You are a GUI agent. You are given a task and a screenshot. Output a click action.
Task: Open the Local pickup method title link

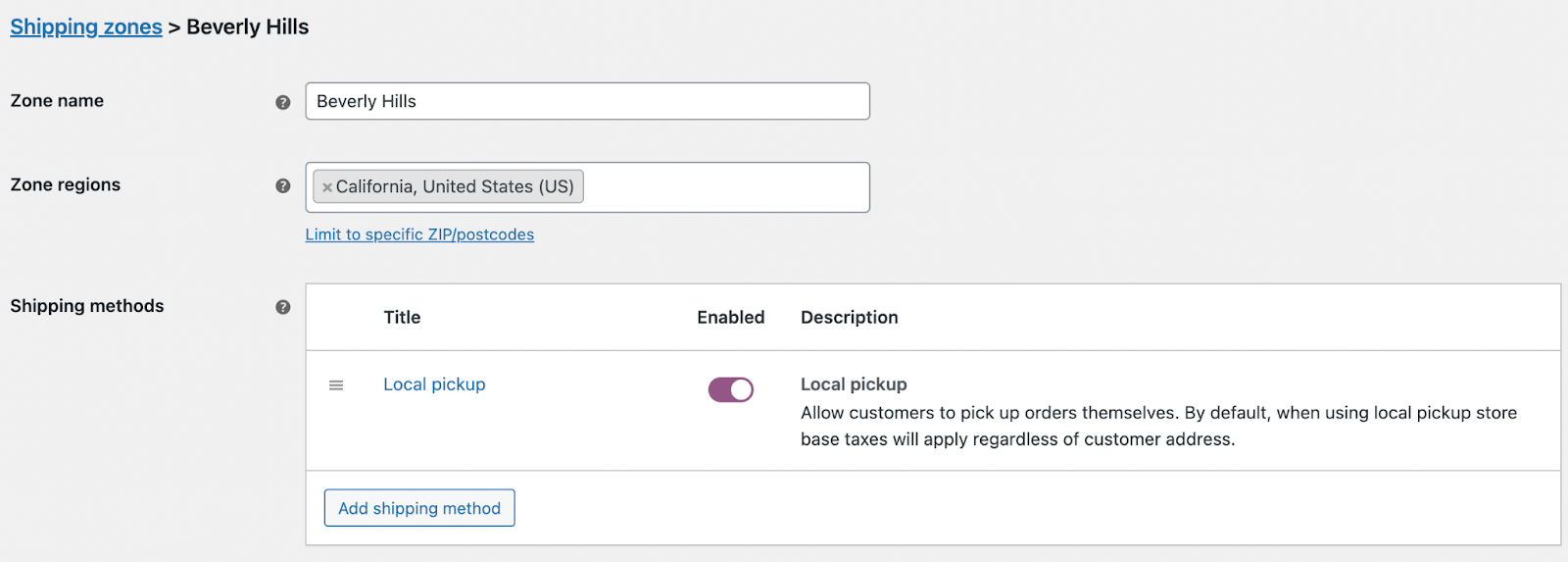[x=434, y=384]
